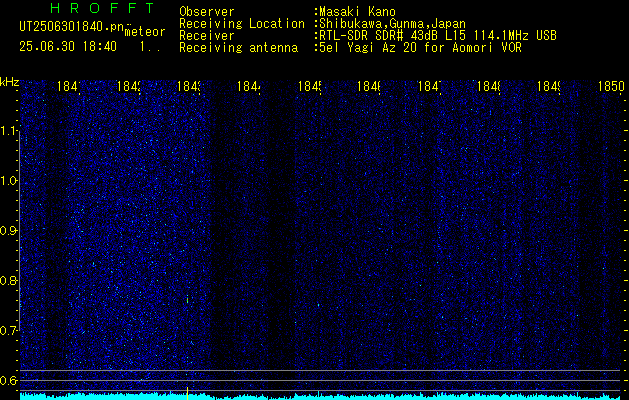Screen dimensions: 629x400
Task: Select the 5el Yagi Aomori VOR antenna text
Action: [418, 48]
